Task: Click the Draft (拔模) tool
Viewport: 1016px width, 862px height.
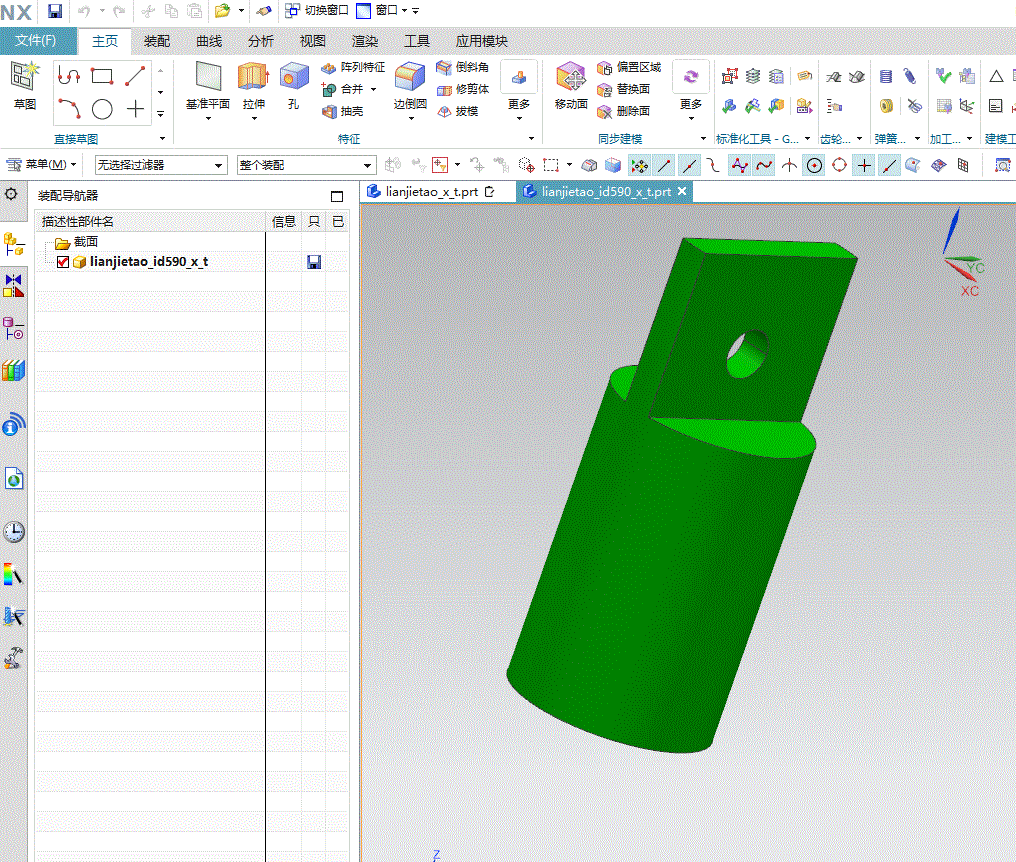Action: click(x=457, y=111)
